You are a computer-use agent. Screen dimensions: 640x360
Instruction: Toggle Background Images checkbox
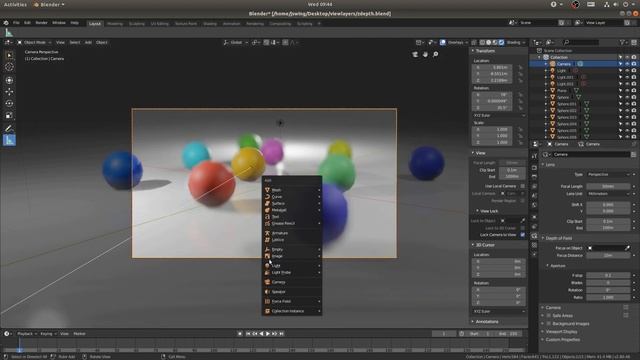coord(549,323)
